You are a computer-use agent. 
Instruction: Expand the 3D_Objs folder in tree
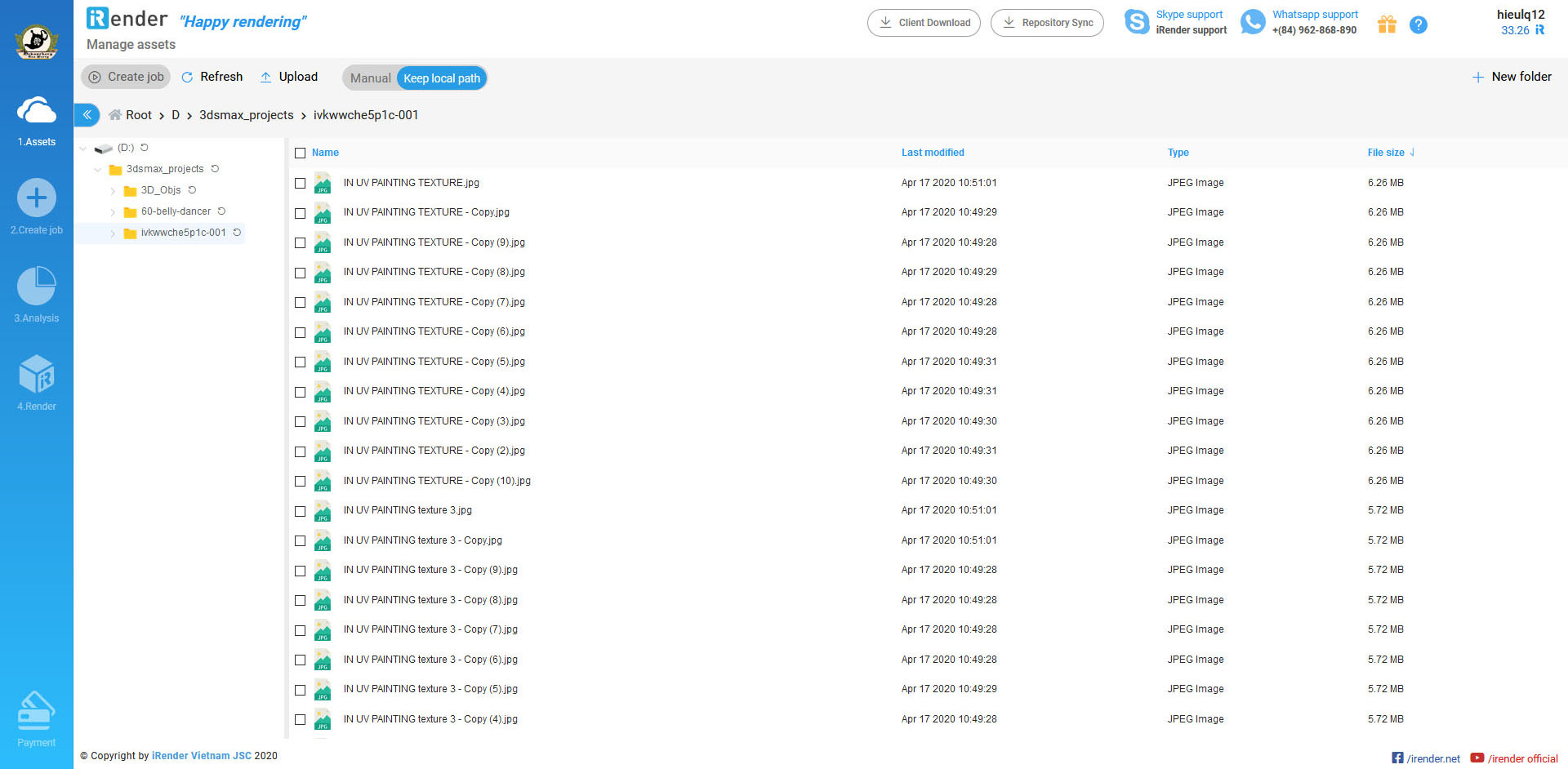pyautogui.click(x=113, y=191)
